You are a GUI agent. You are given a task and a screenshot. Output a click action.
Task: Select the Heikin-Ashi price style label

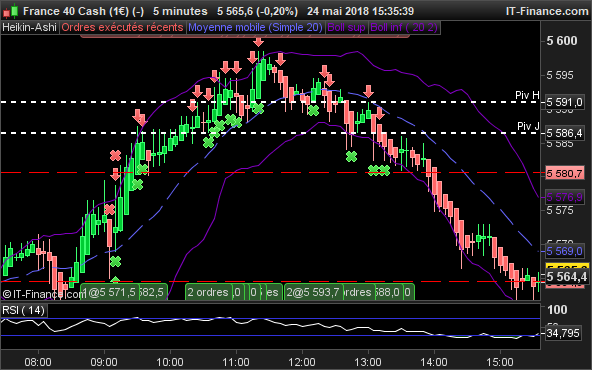pyautogui.click(x=29, y=28)
